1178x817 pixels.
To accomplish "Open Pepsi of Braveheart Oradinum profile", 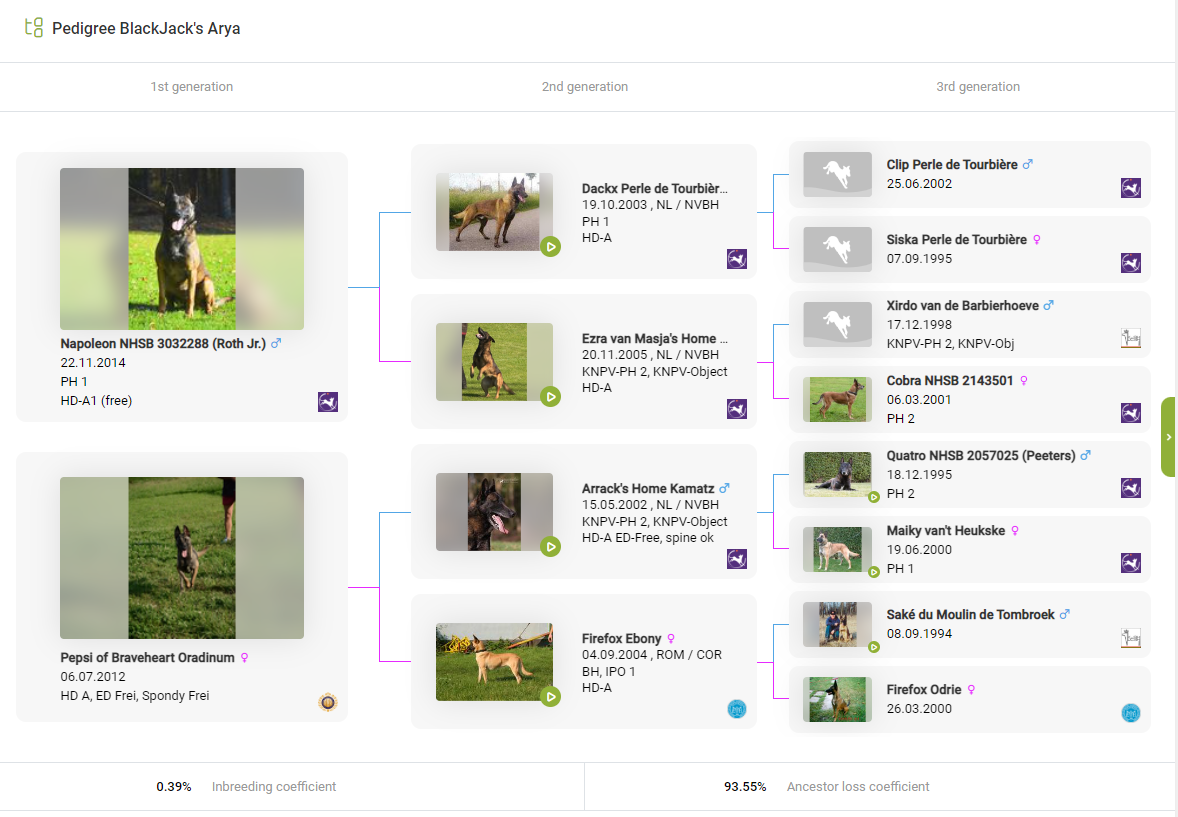I will pyautogui.click(x=147, y=658).
